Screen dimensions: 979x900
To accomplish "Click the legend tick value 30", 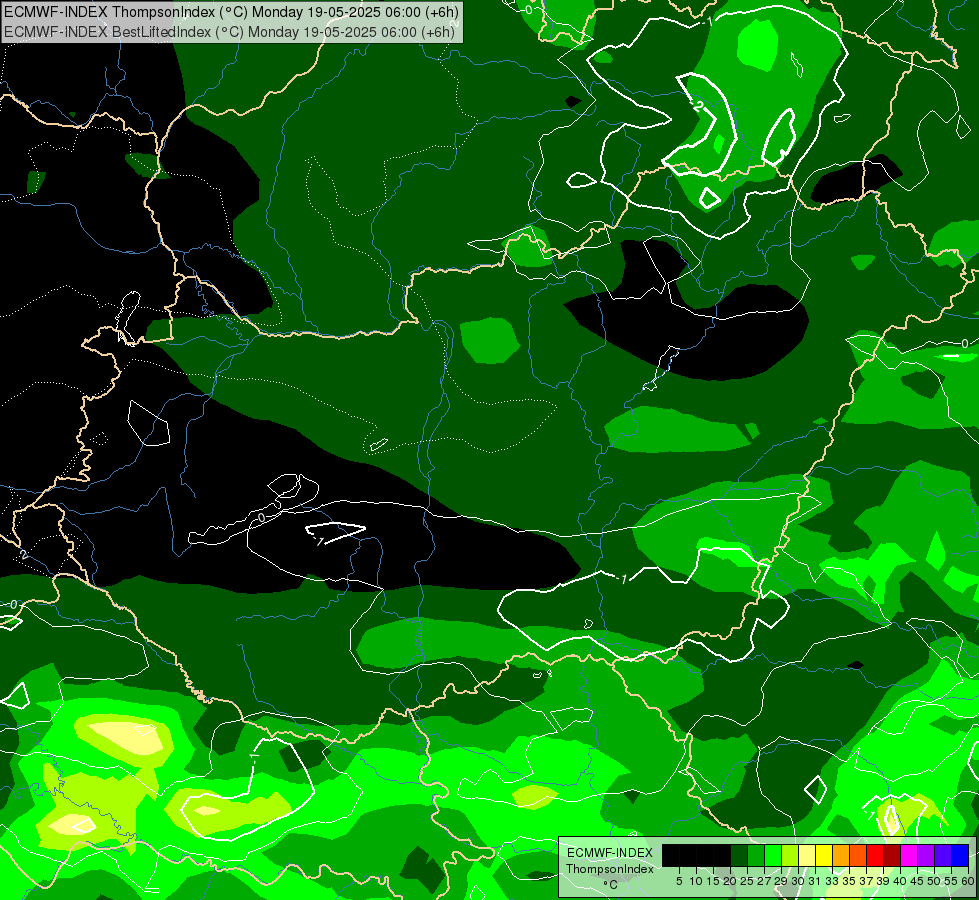I will click(x=799, y=881).
